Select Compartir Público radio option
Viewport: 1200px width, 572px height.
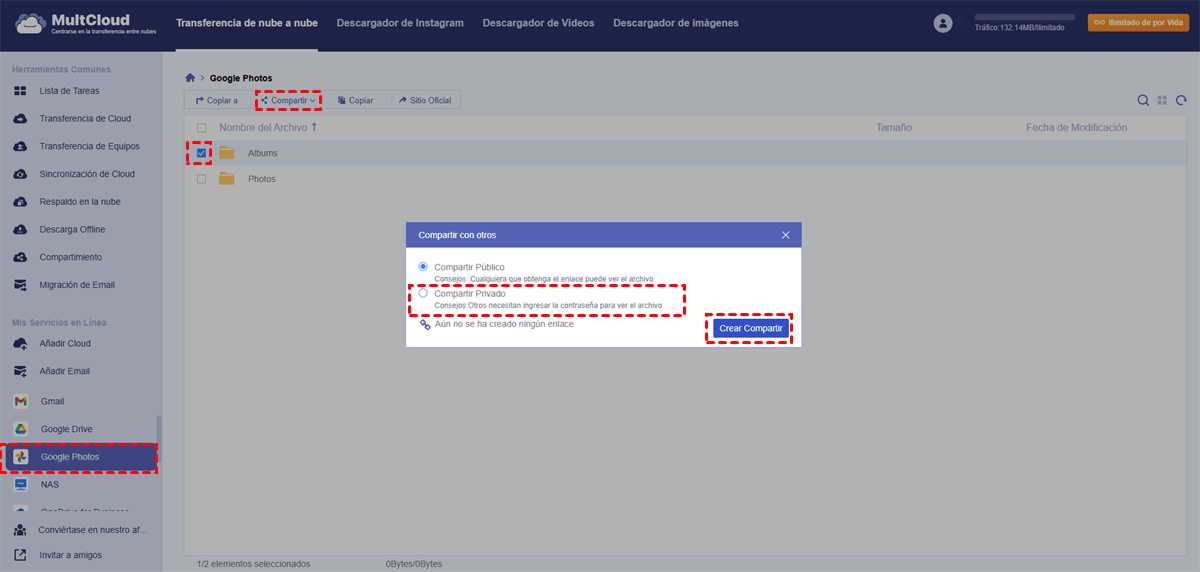423,267
